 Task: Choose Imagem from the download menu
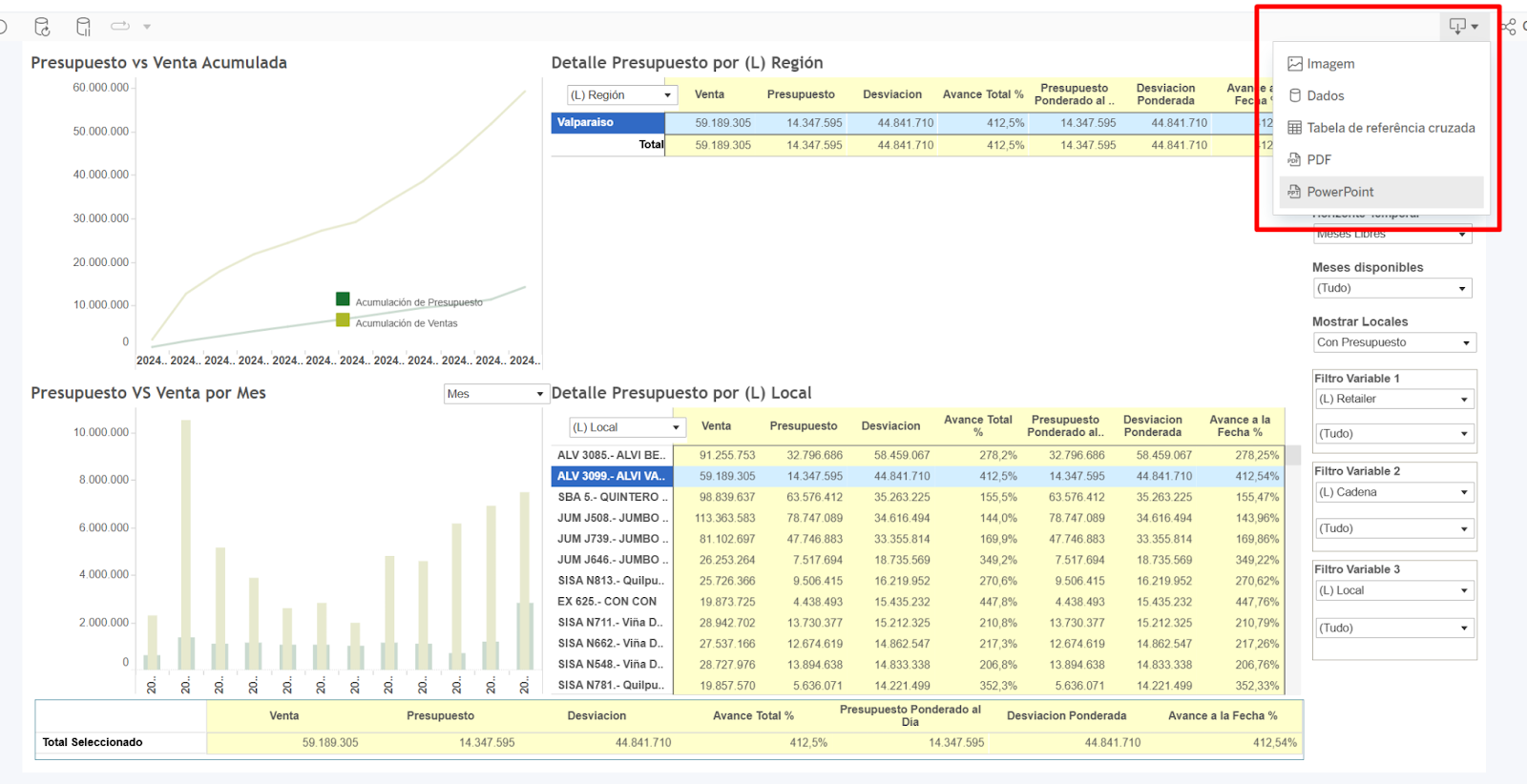point(1330,64)
